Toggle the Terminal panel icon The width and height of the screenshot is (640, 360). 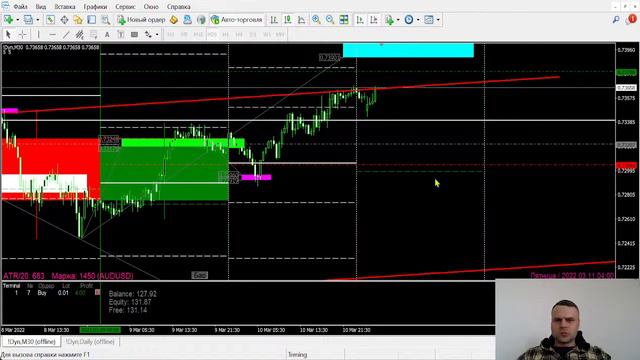click(91, 20)
